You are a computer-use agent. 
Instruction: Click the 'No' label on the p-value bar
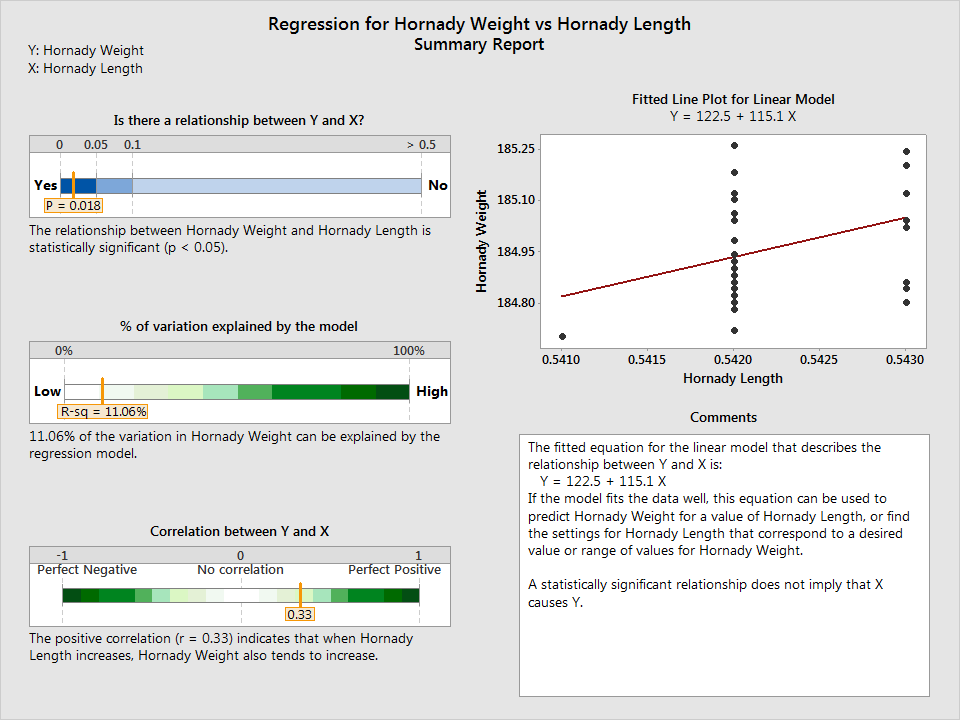pos(438,186)
